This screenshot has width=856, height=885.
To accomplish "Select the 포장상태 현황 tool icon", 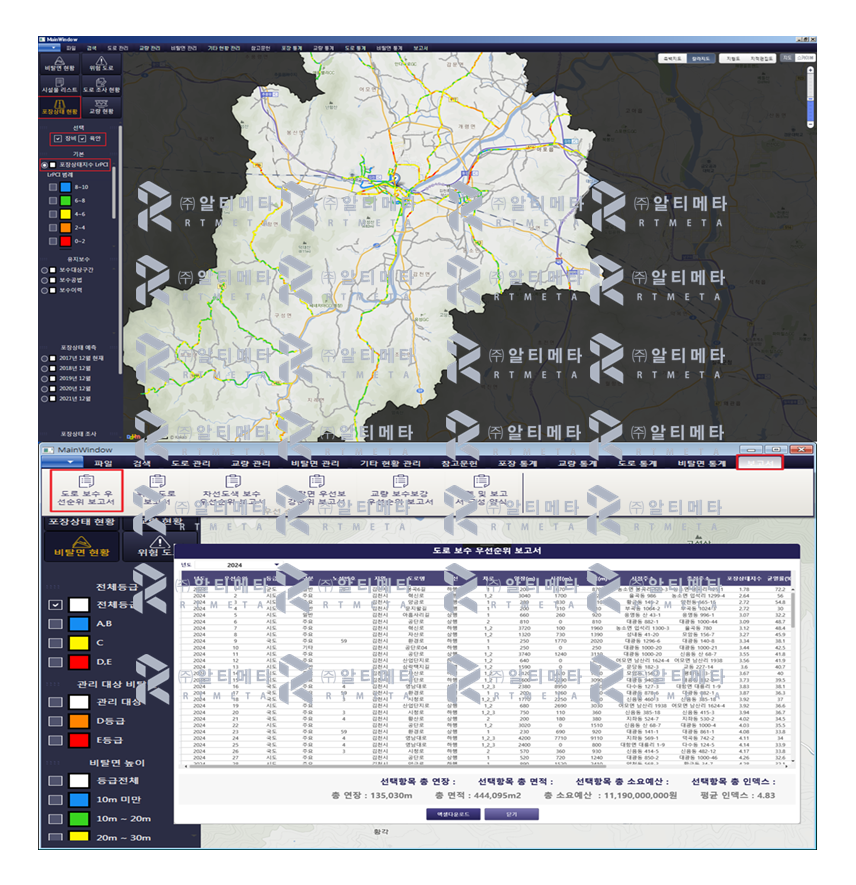I will point(60,108).
